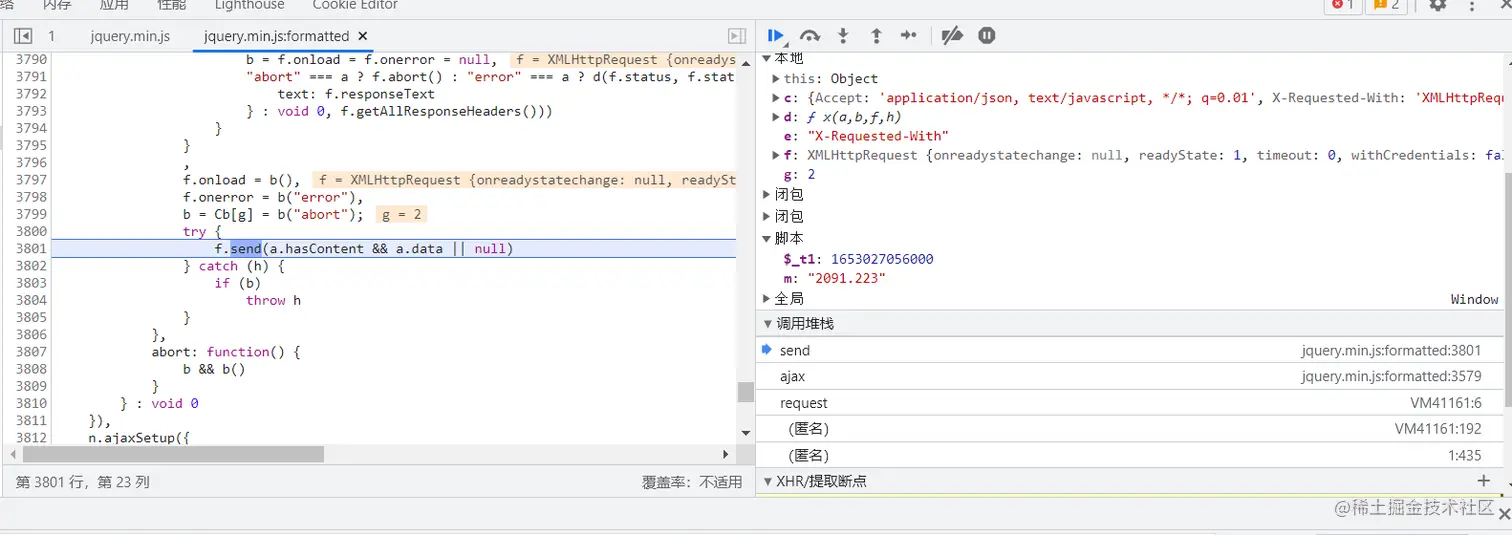Expand the second 闭包 scope
Viewport: 1512px width, 535px height.
767,216
